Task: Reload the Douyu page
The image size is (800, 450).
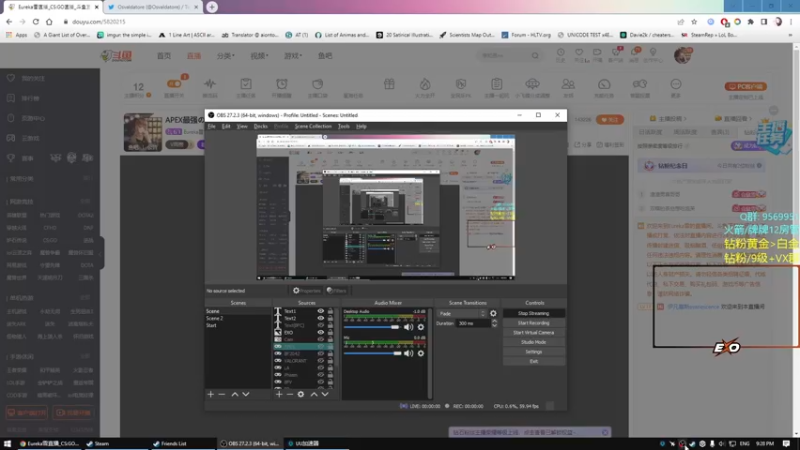Action: (x=36, y=21)
